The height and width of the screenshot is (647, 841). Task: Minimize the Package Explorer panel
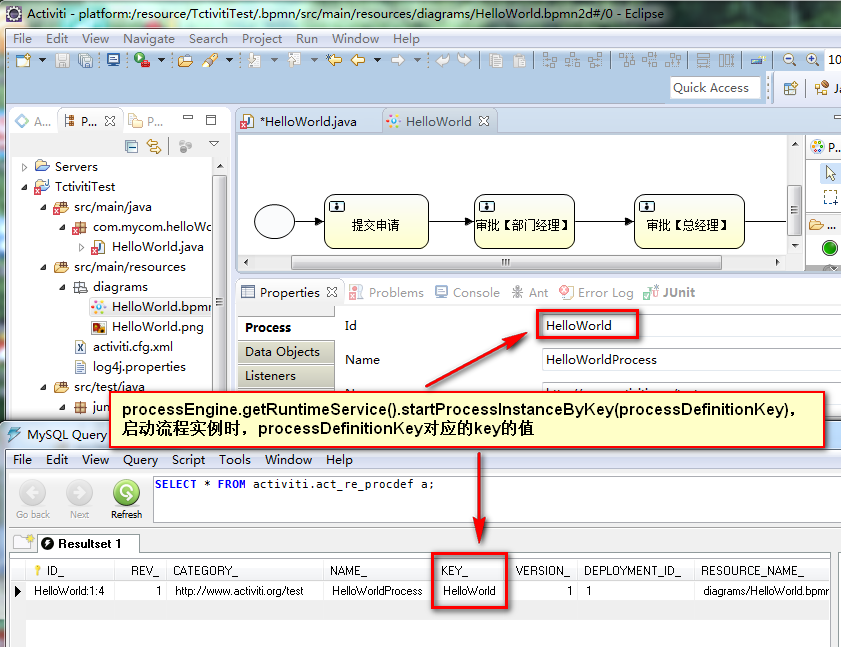(x=188, y=117)
